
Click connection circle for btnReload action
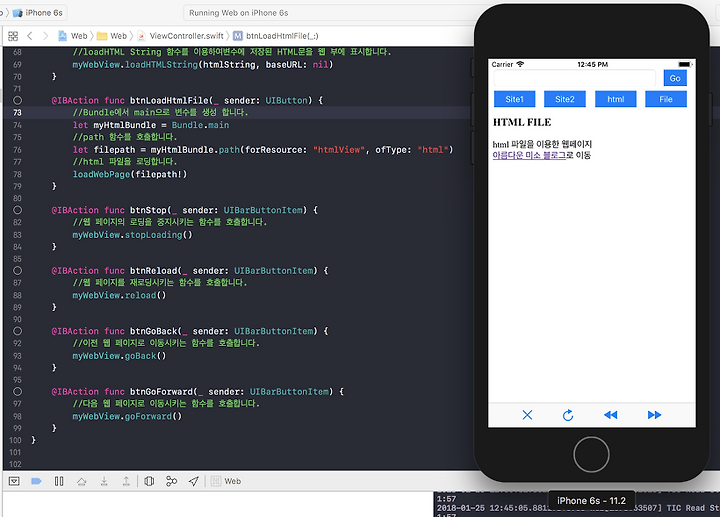point(17,270)
